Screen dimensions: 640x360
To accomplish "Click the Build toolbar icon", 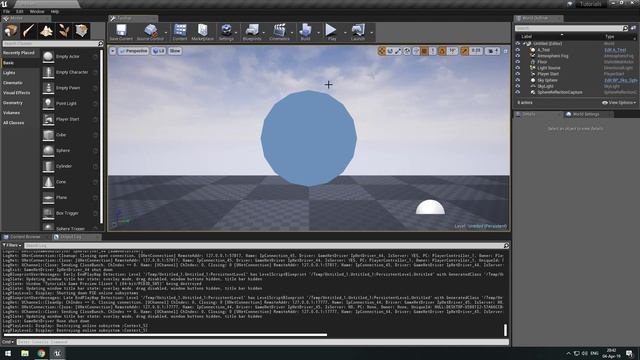I will 305,32.
